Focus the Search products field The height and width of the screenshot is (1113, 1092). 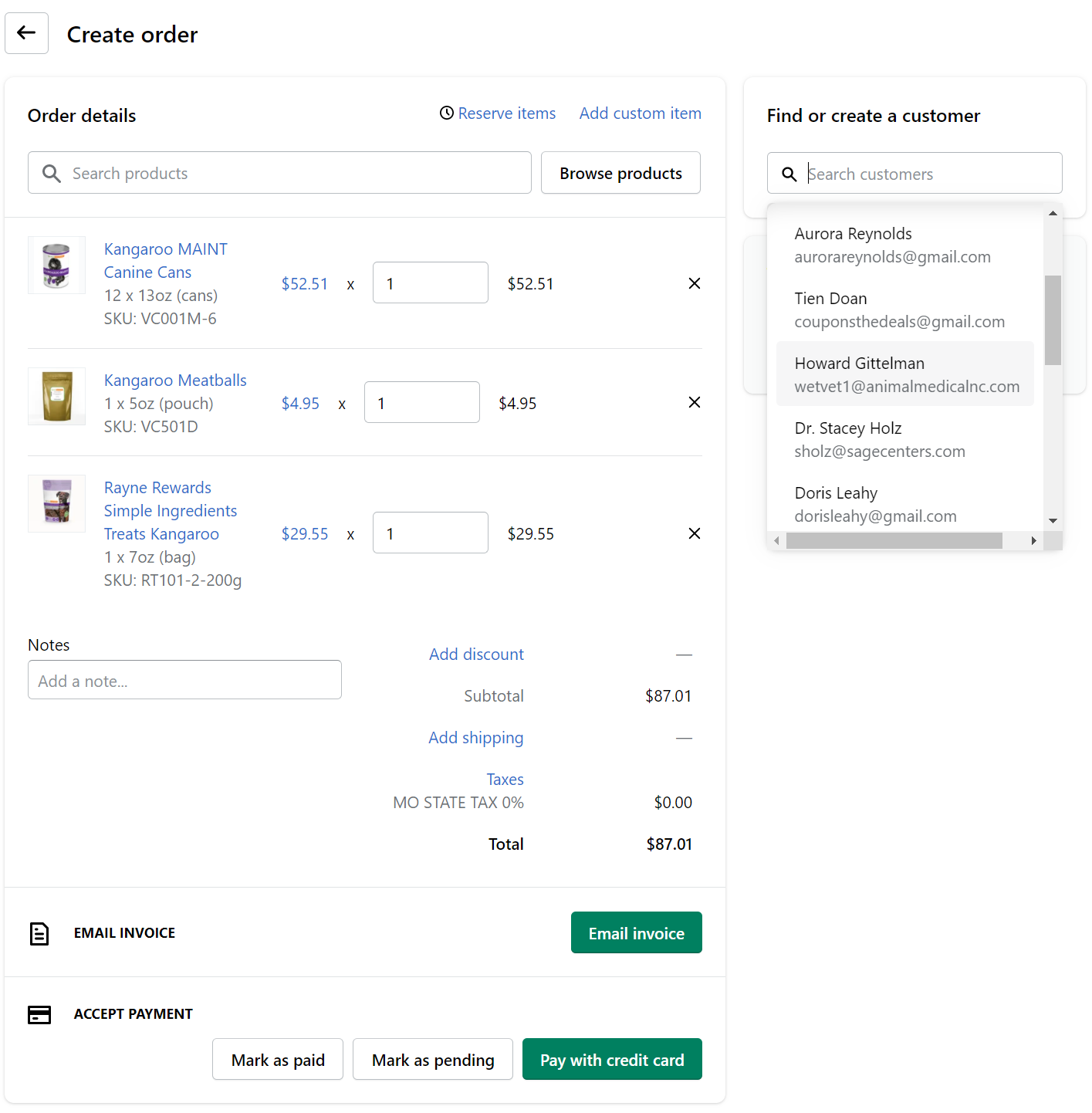(293, 173)
